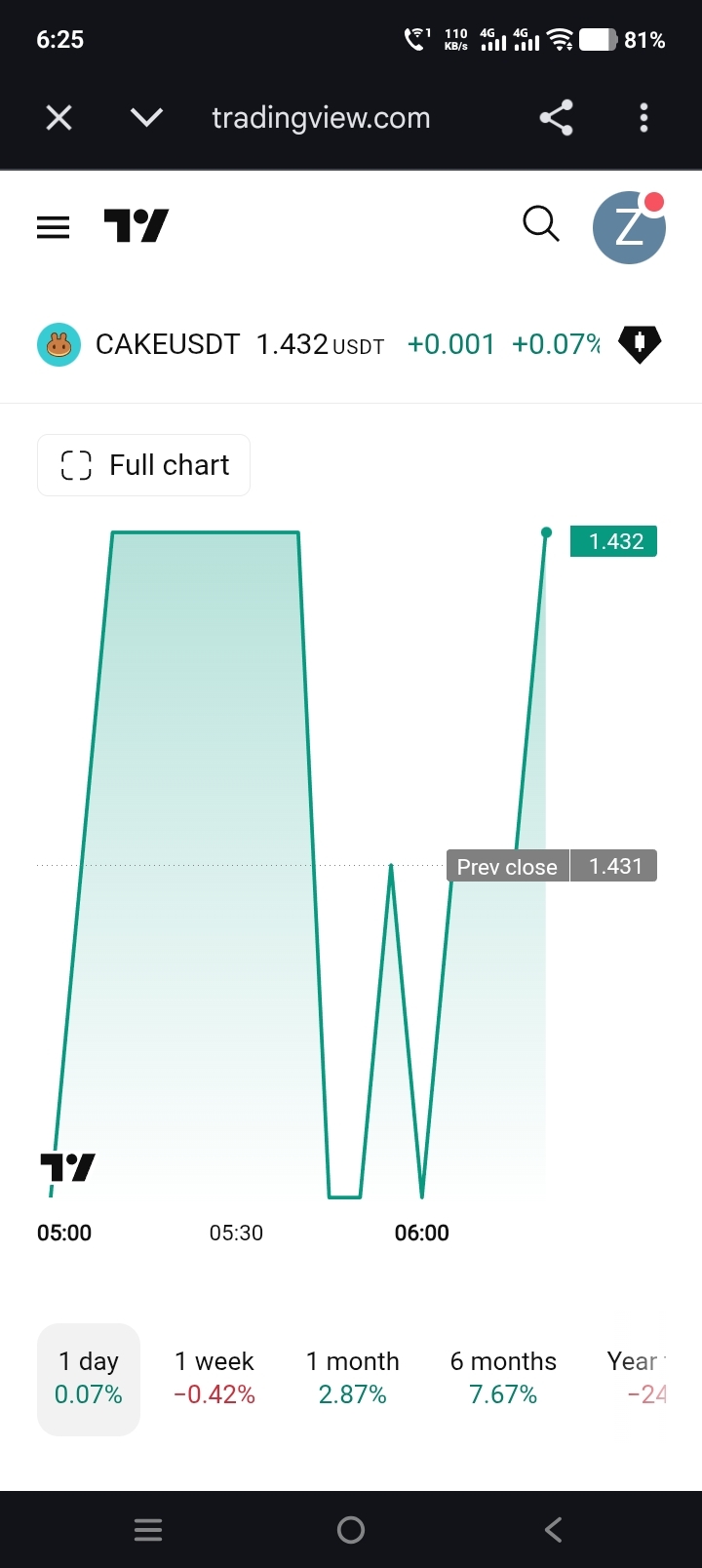Tap the TradingView watermark on chart
This screenshot has height=1568, width=702.
click(x=67, y=1166)
